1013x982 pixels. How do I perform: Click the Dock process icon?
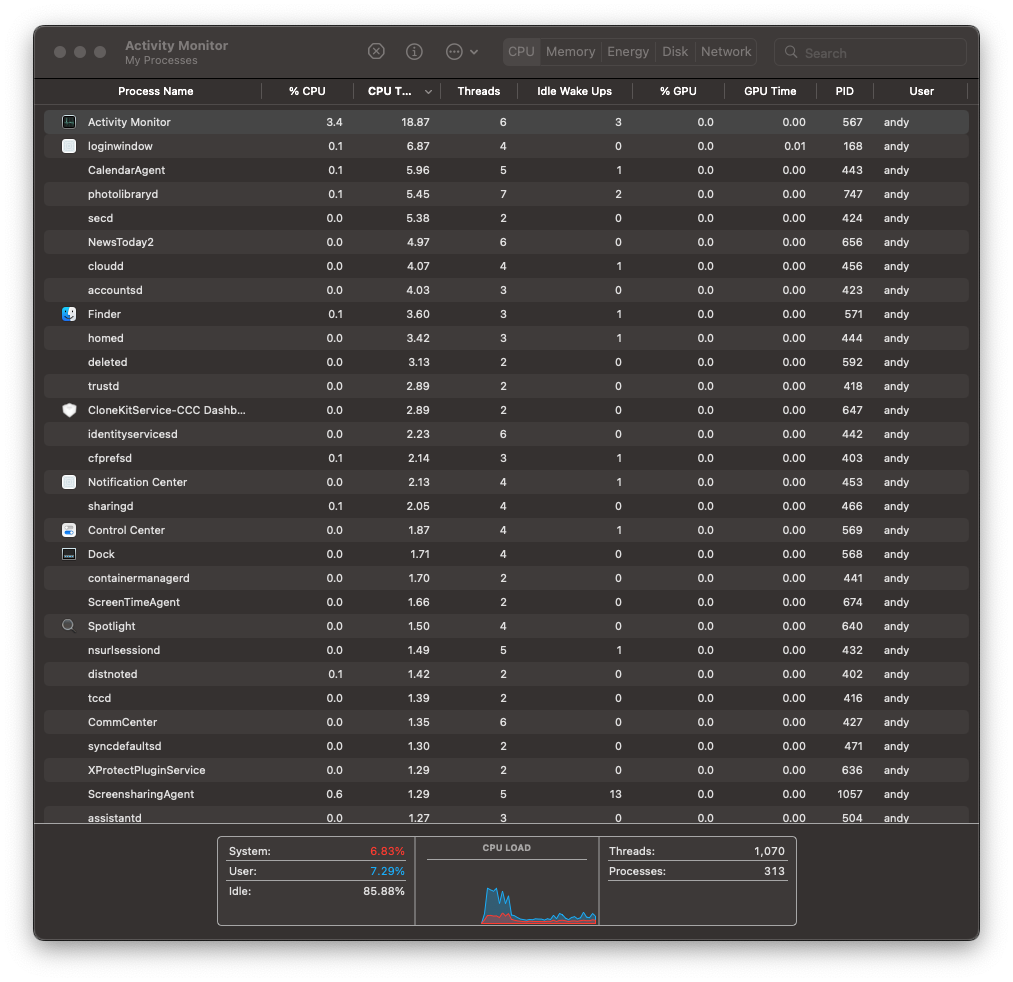(x=69, y=554)
